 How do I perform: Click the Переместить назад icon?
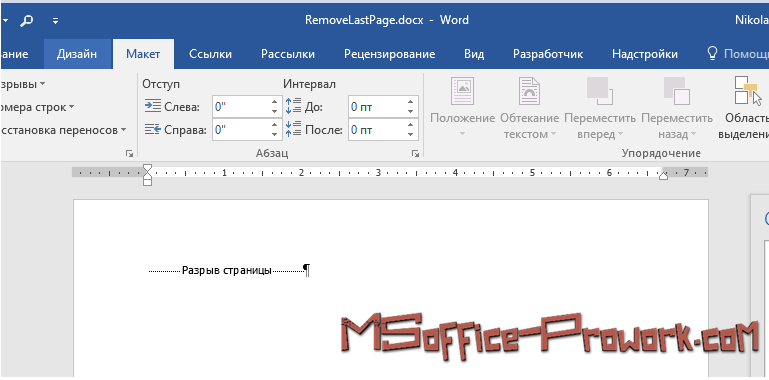point(677,91)
